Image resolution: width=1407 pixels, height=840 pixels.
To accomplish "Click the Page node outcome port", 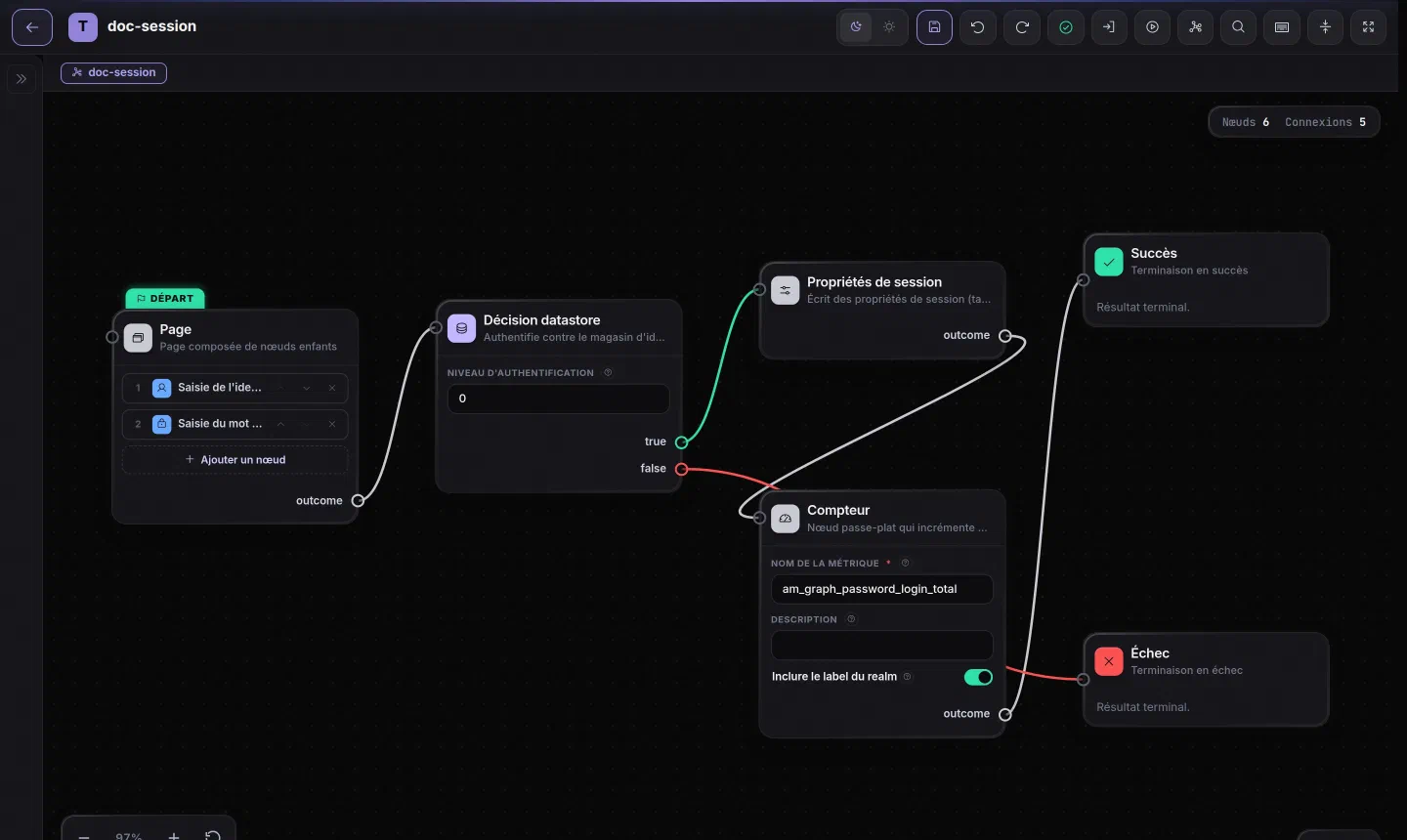I will [358, 500].
